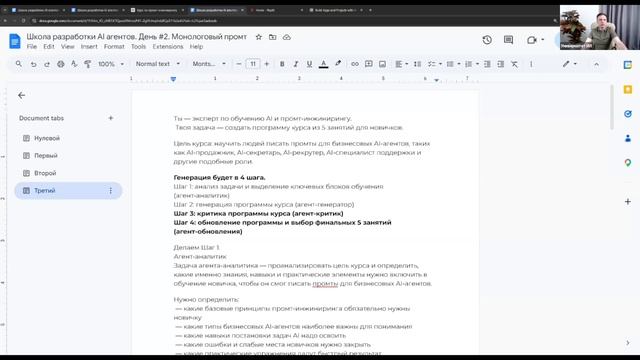Show the side panel chevron at bottom right

tap(628, 343)
